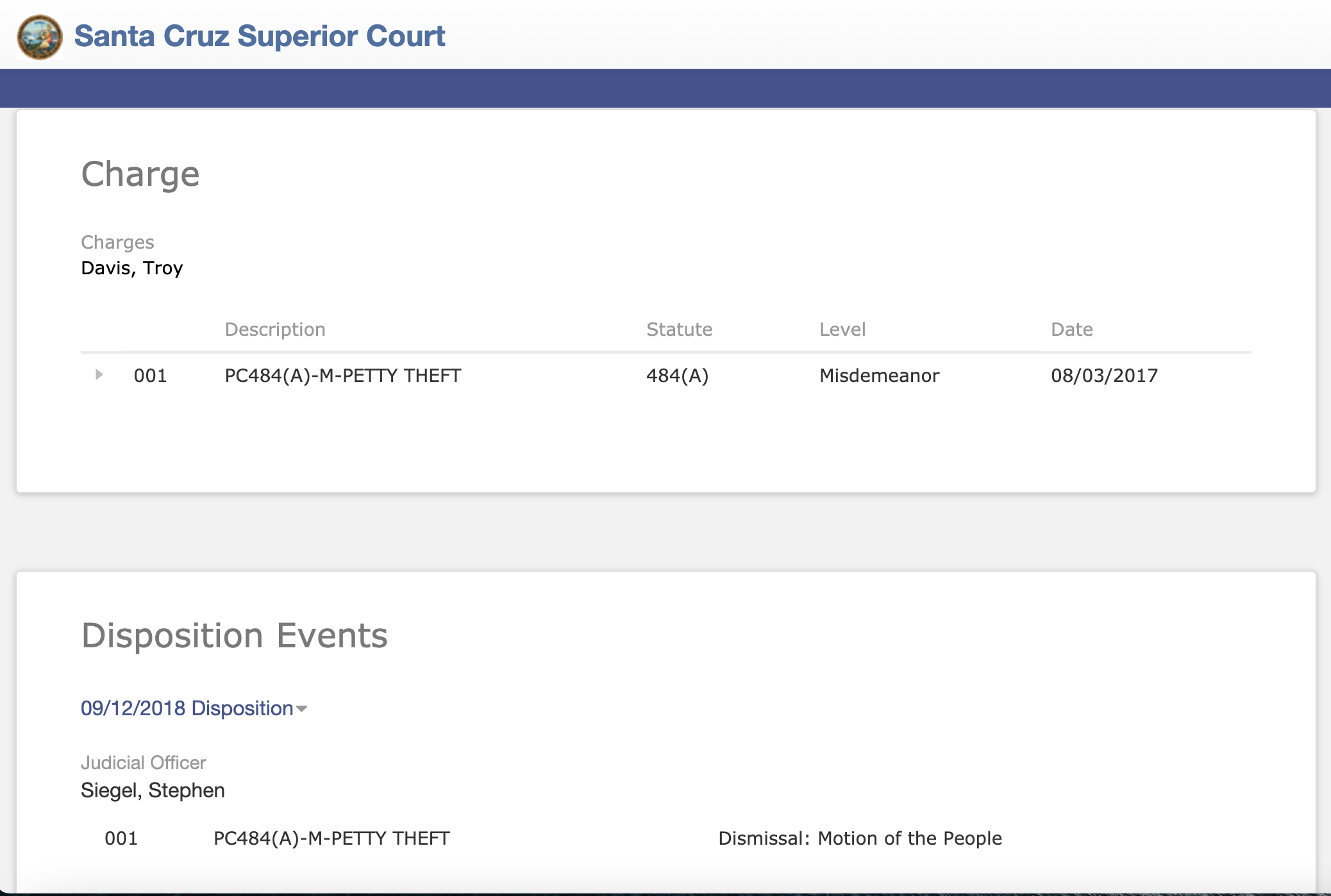Image resolution: width=1331 pixels, height=896 pixels.
Task: Click the Santa Cruz court seal logo
Action: [40, 37]
